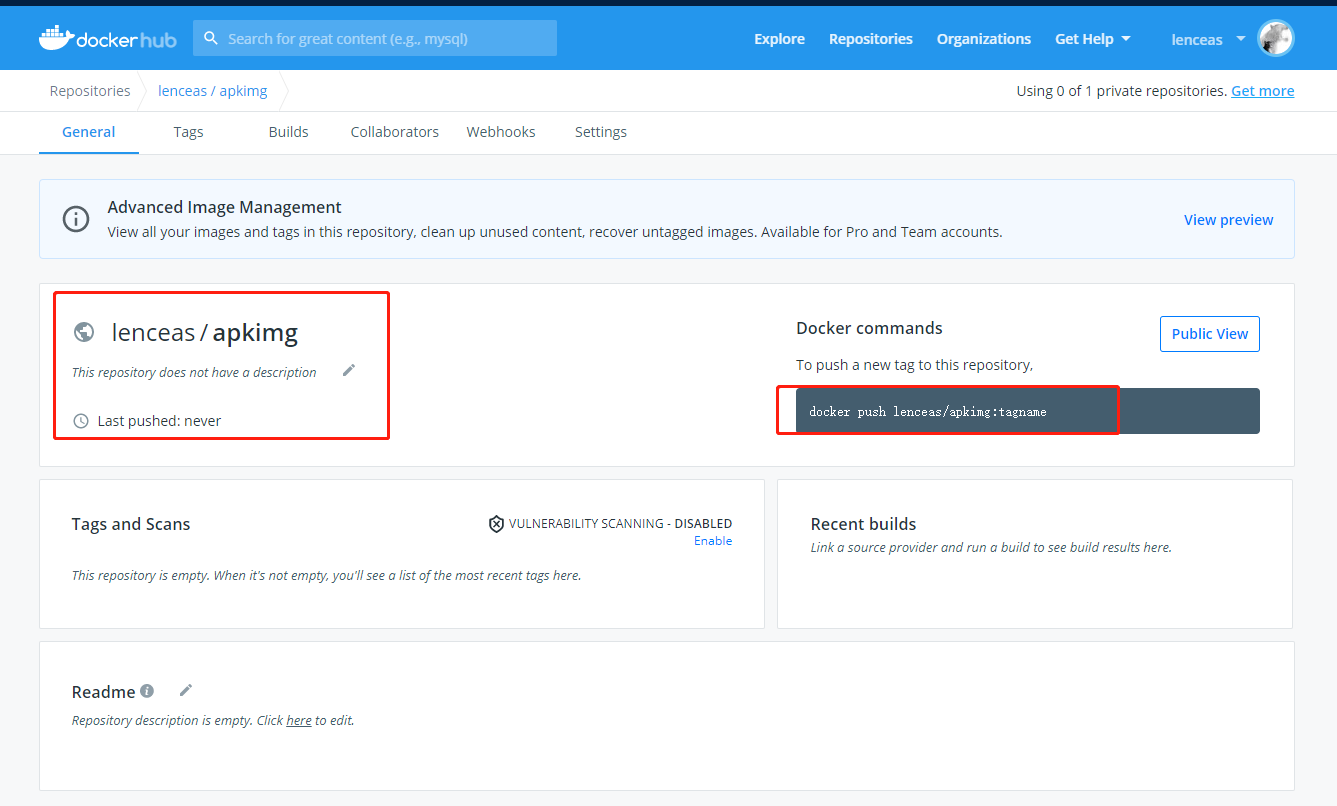Viewport: 1337px width, 806px height.
Task: Open the Webhooks tab
Action: click(x=500, y=132)
